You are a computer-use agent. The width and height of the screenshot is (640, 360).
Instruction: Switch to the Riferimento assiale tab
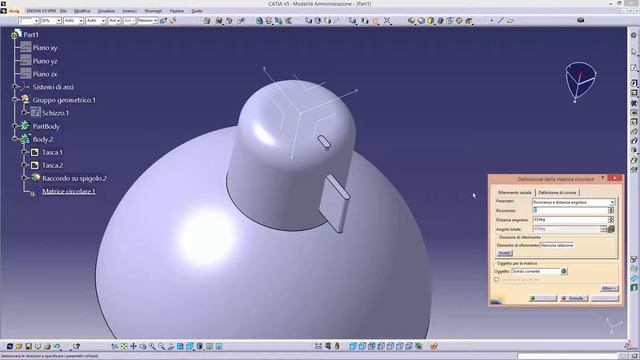[x=515, y=192]
